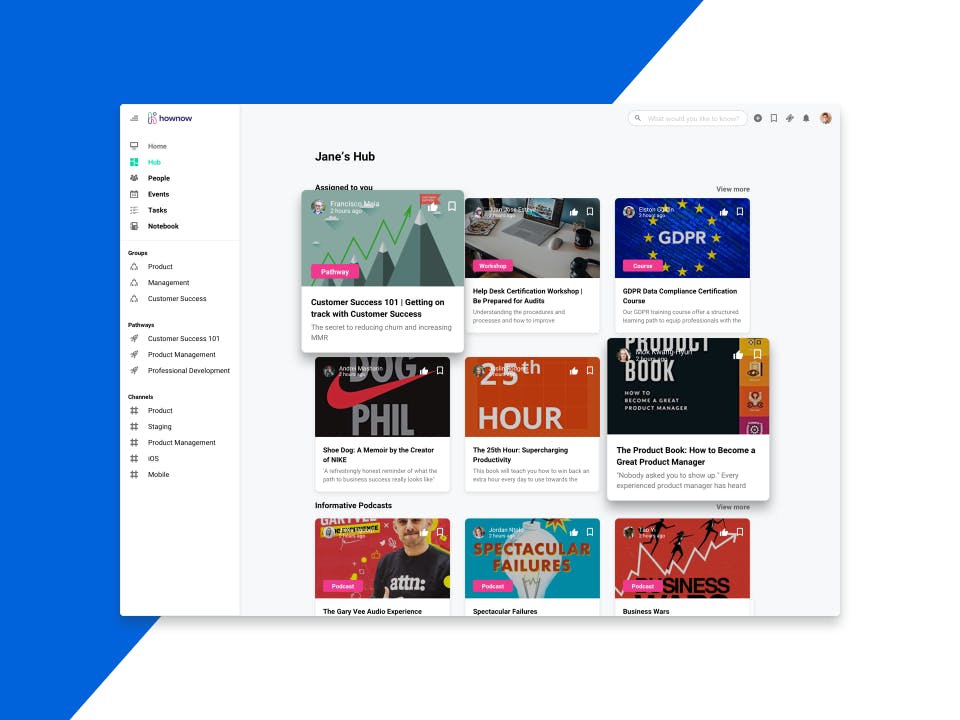This screenshot has height=720, width=960.
Task: Open notifications bell icon
Action: click(806, 118)
